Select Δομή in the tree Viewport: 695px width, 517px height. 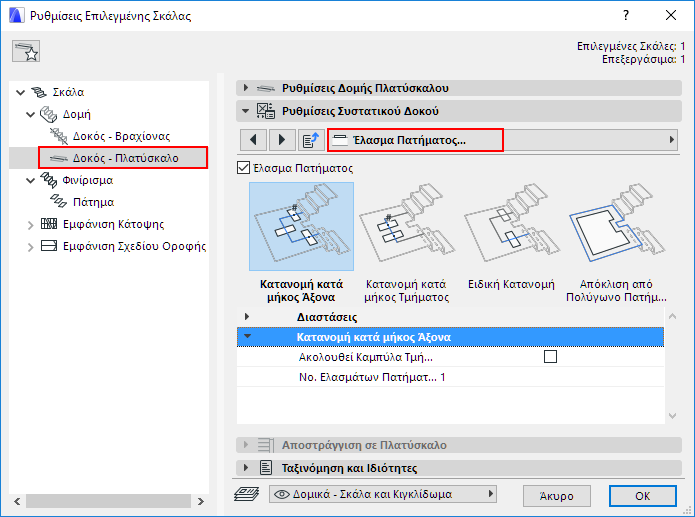pos(77,114)
